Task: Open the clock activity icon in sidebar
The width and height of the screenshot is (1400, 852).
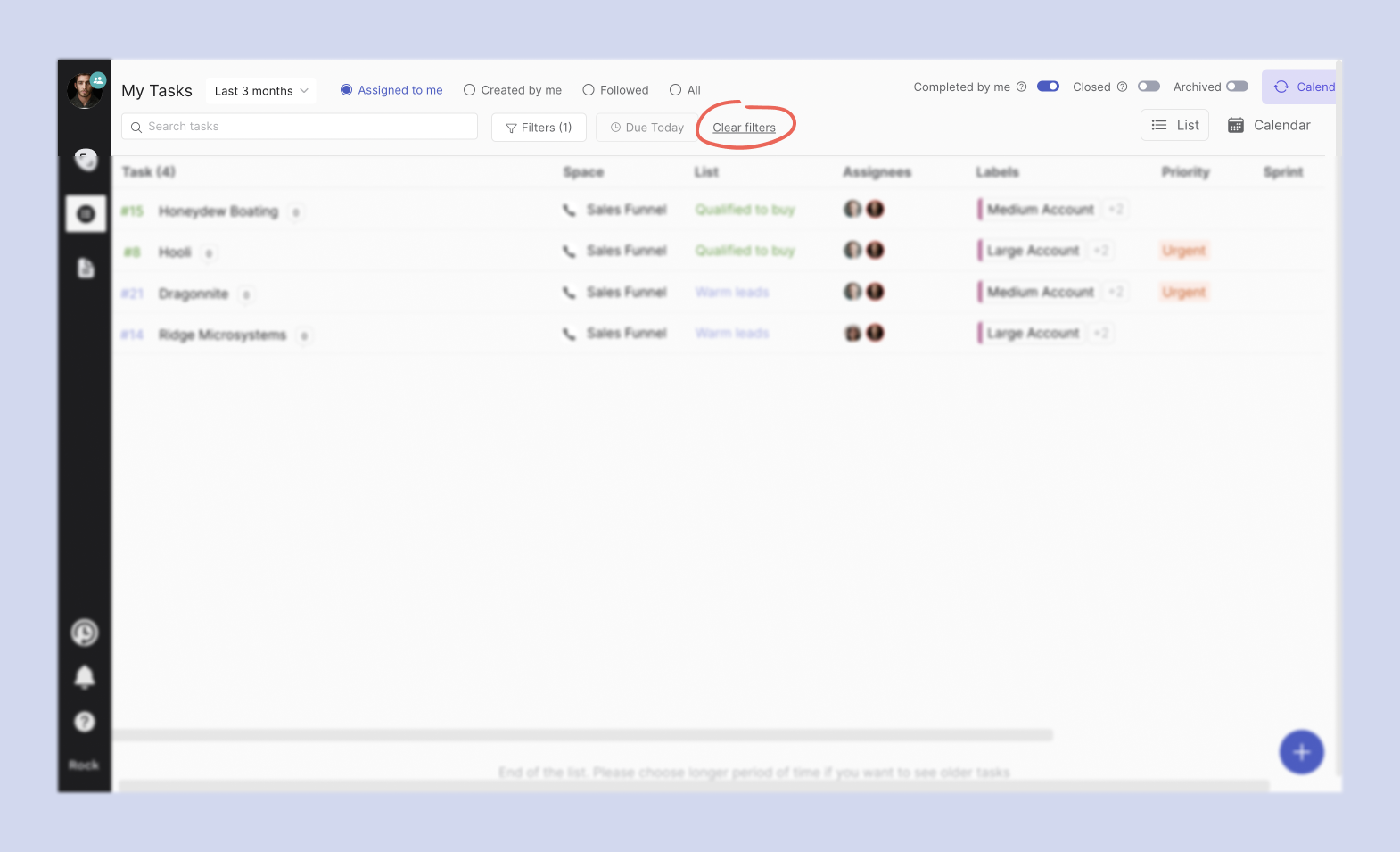Action: pyautogui.click(x=85, y=633)
